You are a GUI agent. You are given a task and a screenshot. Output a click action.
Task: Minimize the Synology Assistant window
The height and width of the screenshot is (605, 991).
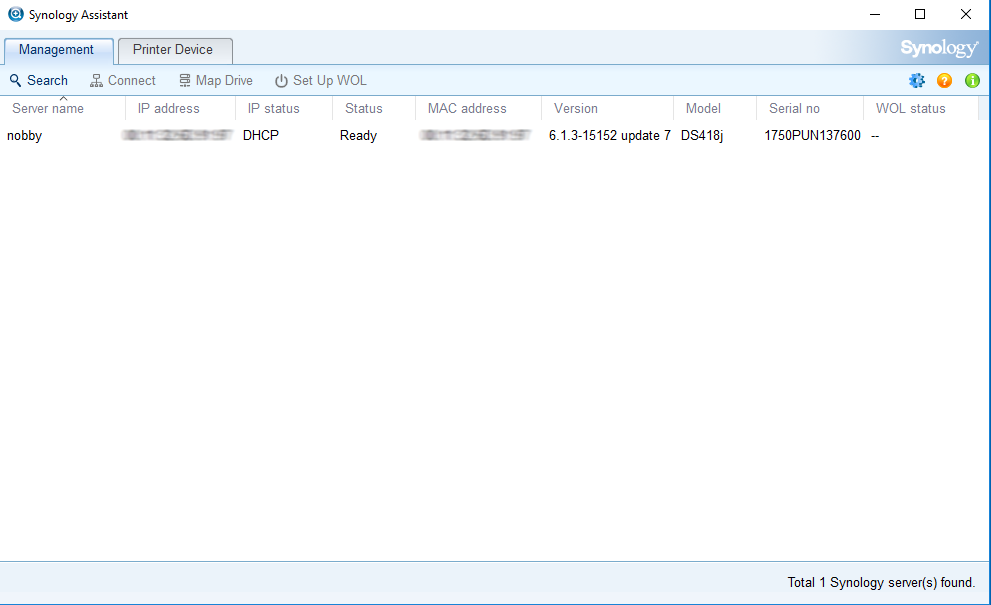(x=875, y=14)
